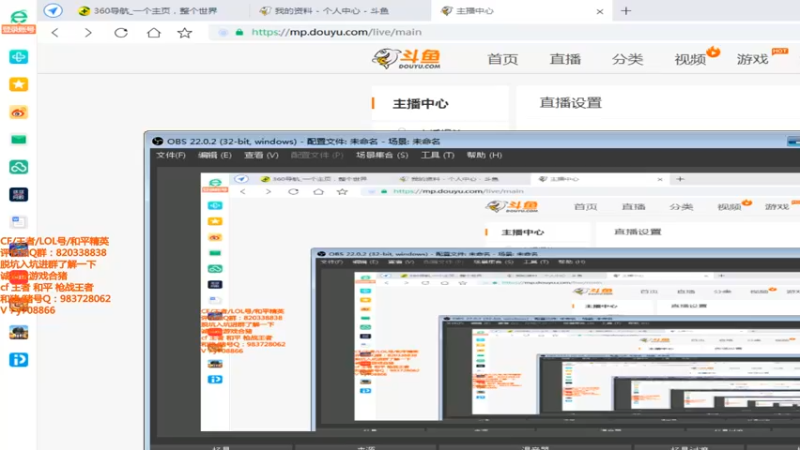800x450 pixels.
Task: Click the OBS logo in the title bar
Action: point(157,141)
